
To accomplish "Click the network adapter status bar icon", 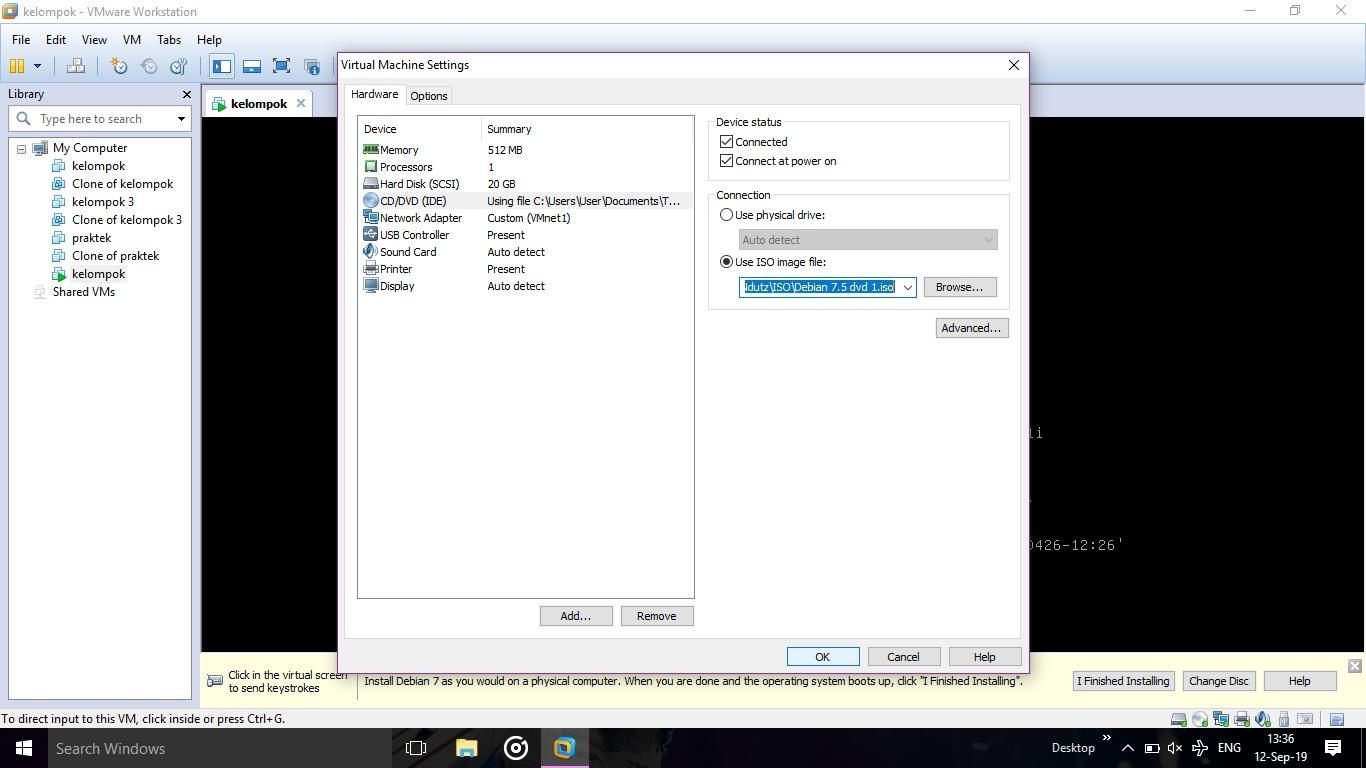I will pos(1221,719).
